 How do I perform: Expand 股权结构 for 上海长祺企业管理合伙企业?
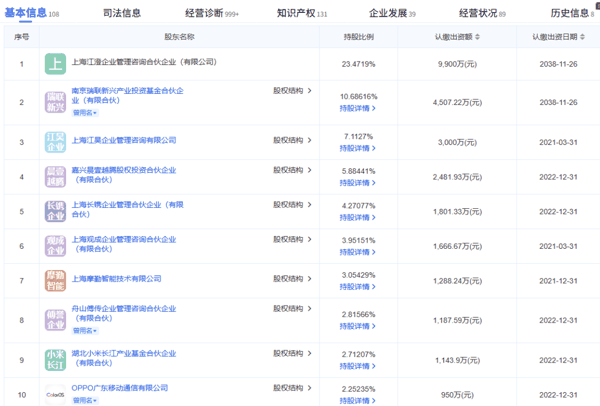292,204
